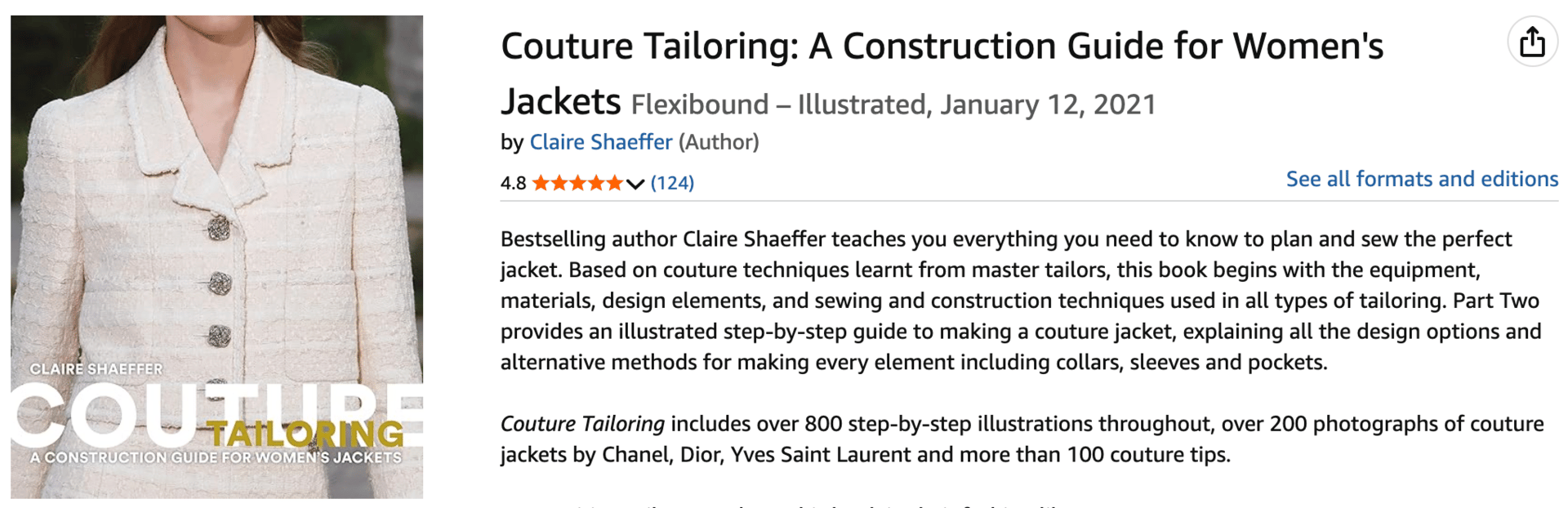This screenshot has width=1568, height=508.
Task: Click the gold TAILORING word on cover
Action: click(304, 434)
